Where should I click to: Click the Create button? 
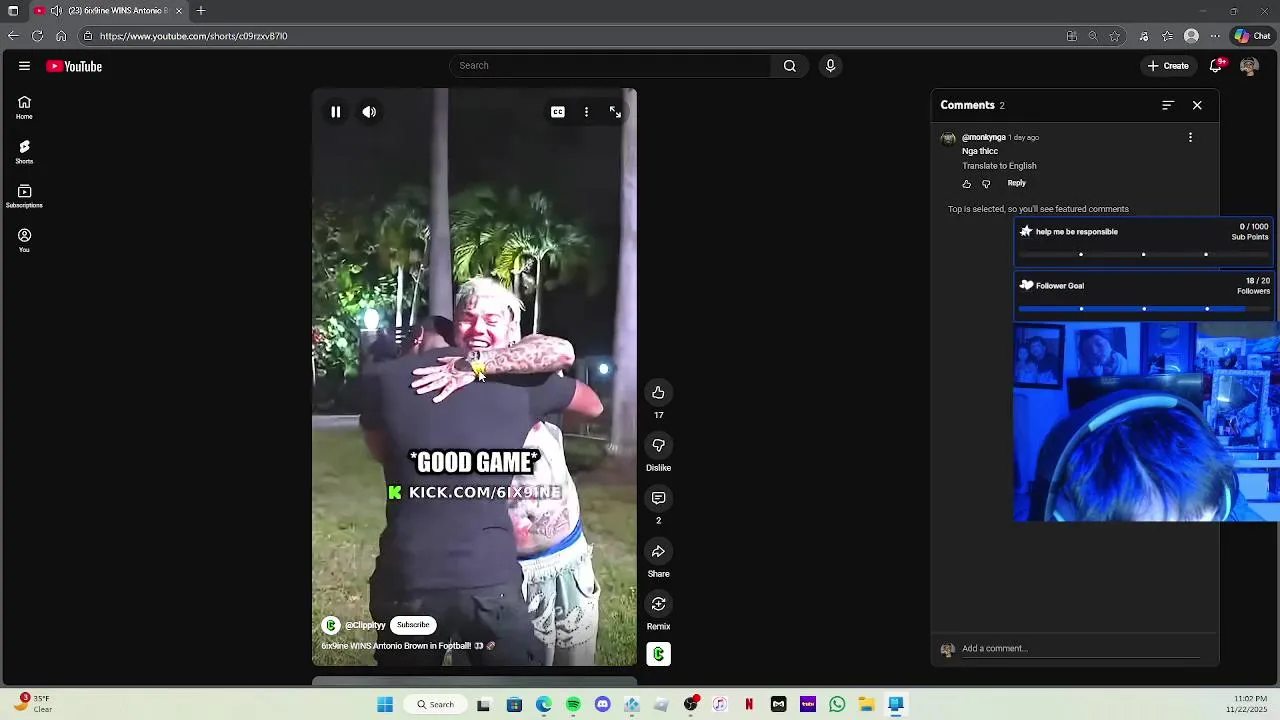[1168, 66]
